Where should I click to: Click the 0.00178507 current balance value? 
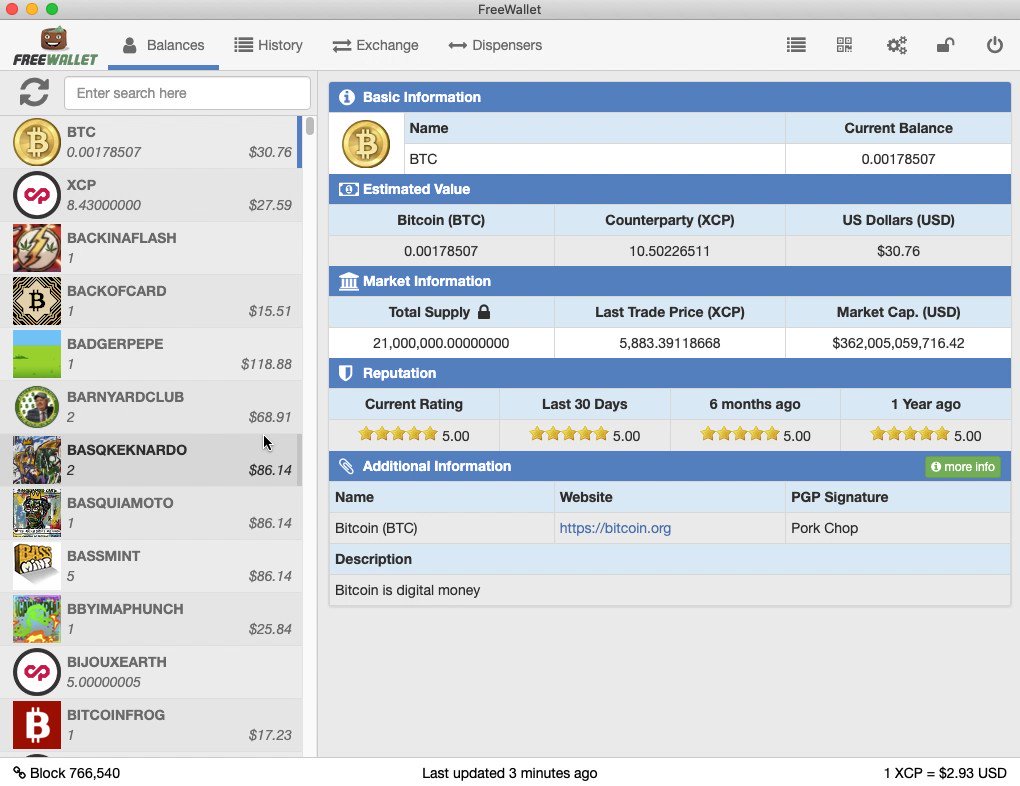[898, 159]
